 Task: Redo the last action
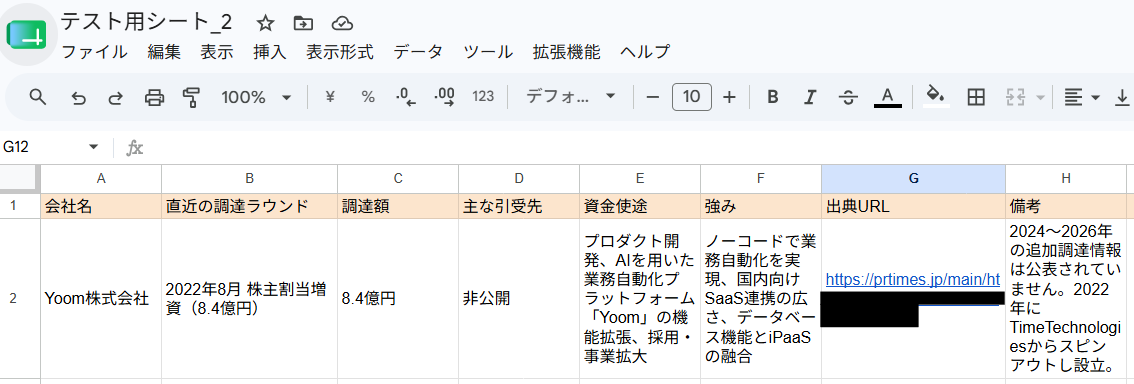coord(116,98)
